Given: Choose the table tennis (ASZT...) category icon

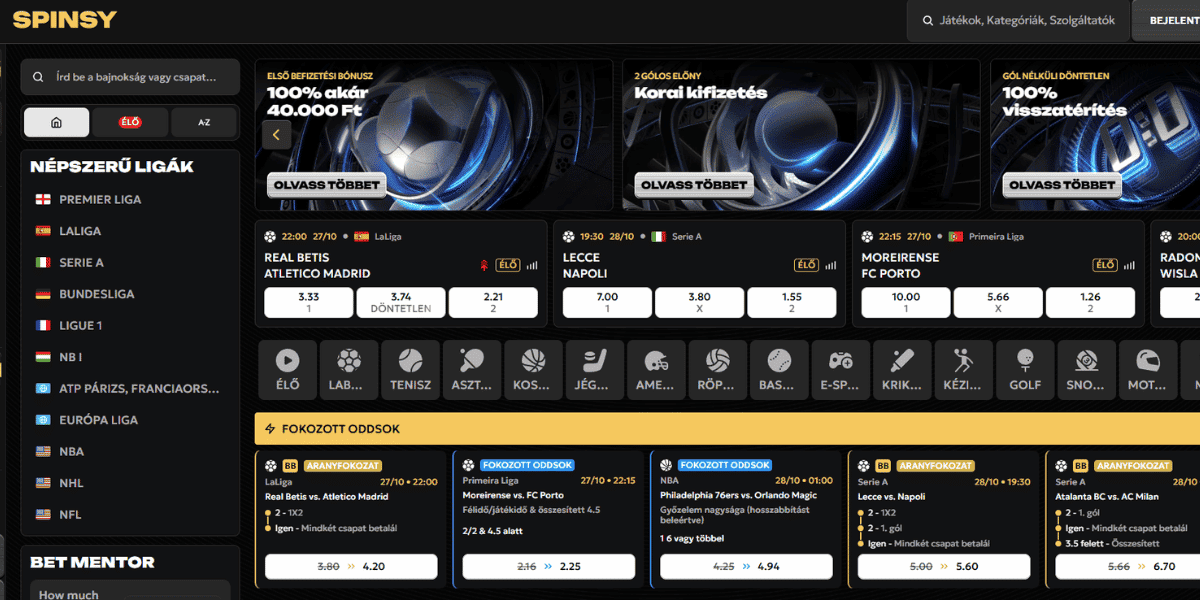Looking at the screenshot, I should coord(472,370).
